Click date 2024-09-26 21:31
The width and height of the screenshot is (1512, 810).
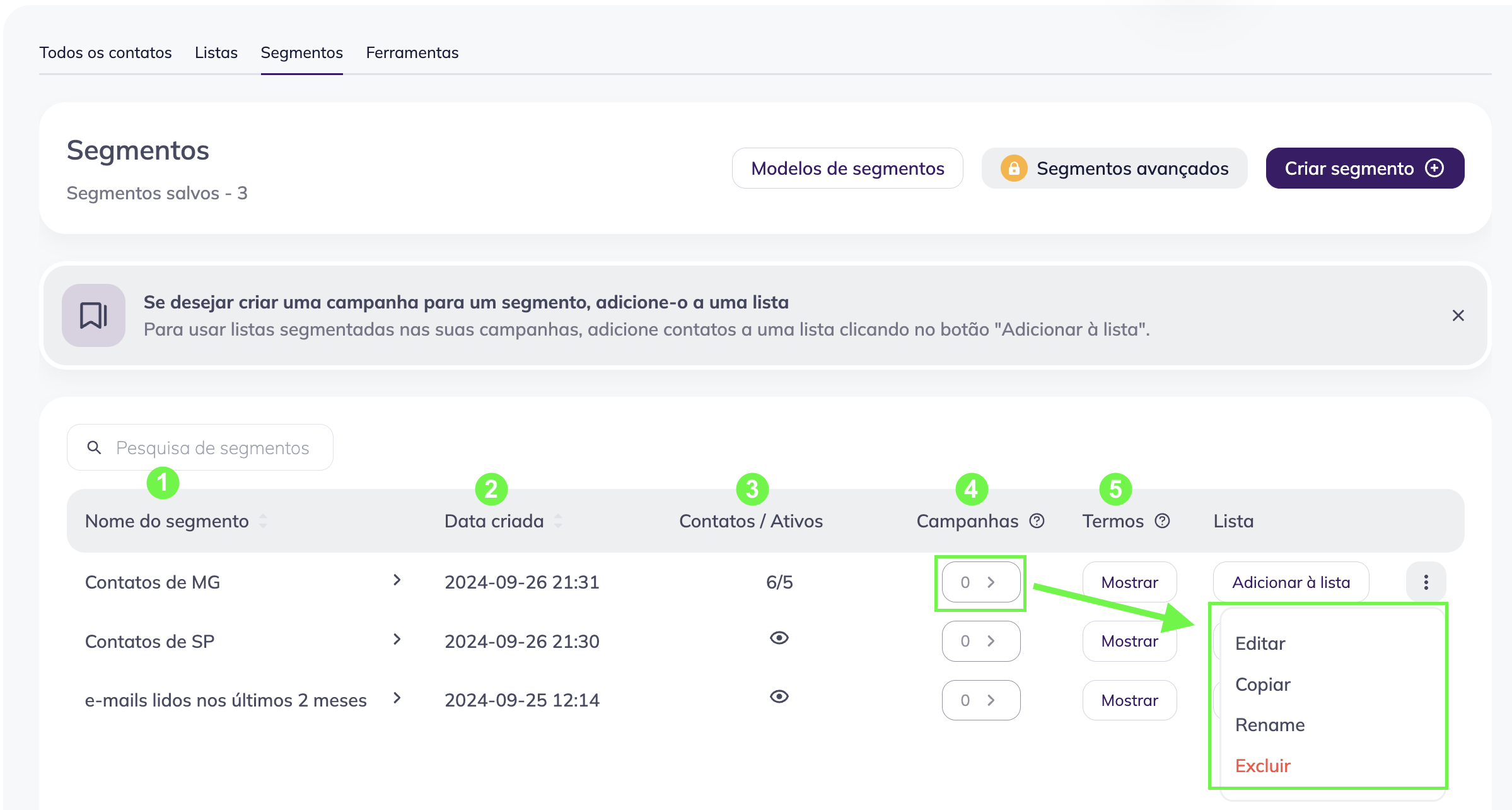[522, 582]
